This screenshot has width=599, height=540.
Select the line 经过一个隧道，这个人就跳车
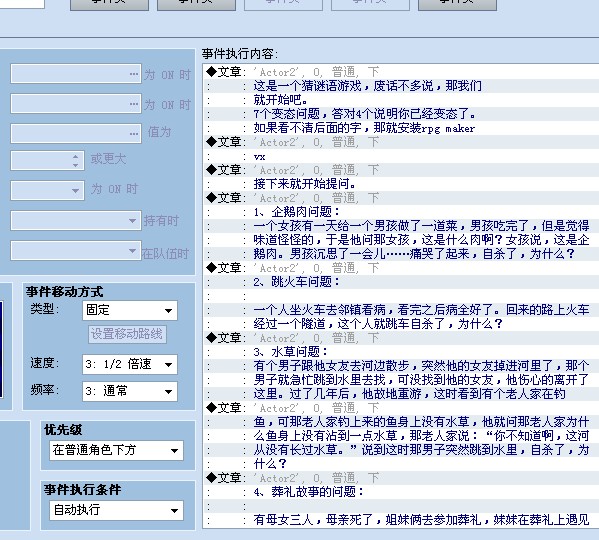(401, 324)
